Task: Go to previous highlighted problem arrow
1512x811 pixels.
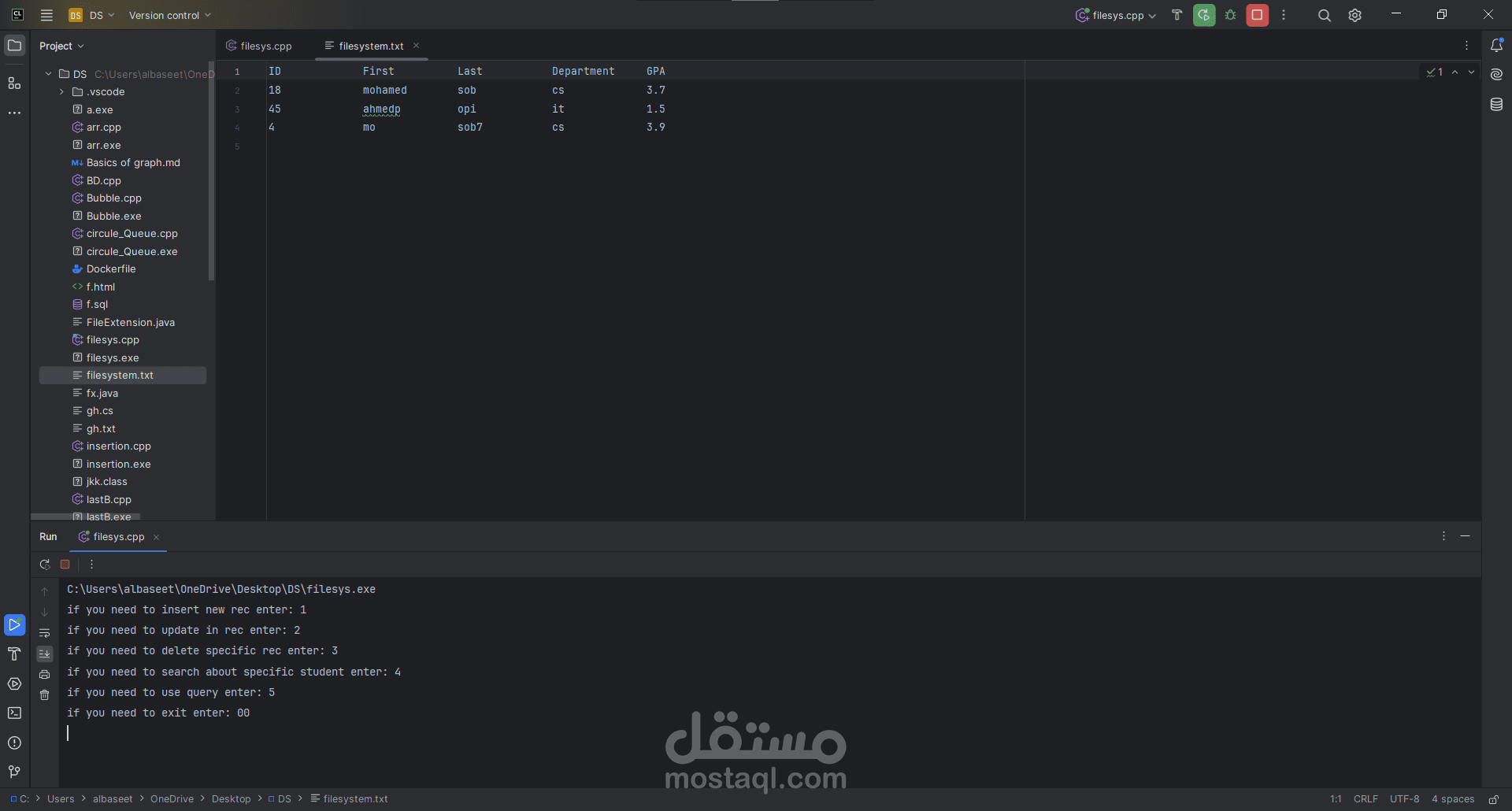Action: (x=1455, y=72)
